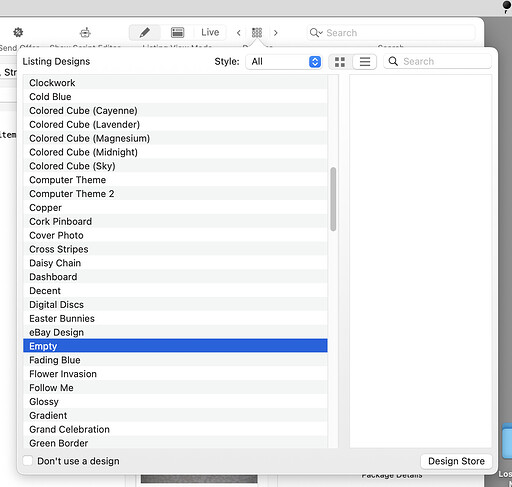Viewport: 512px width, 487px height.
Task: Click the Listing Designs search field
Action: point(437,61)
